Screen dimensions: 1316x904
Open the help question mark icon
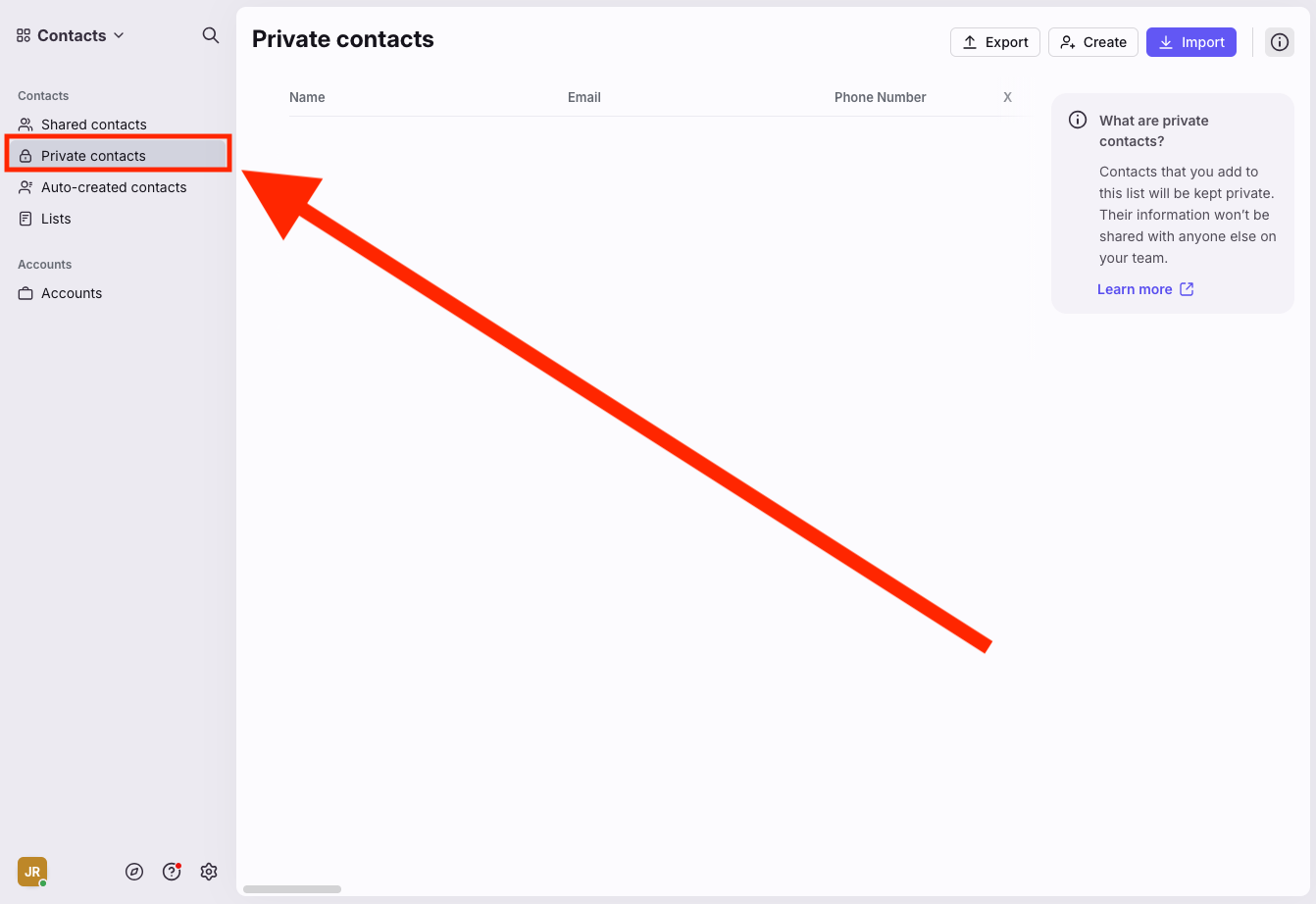172,872
